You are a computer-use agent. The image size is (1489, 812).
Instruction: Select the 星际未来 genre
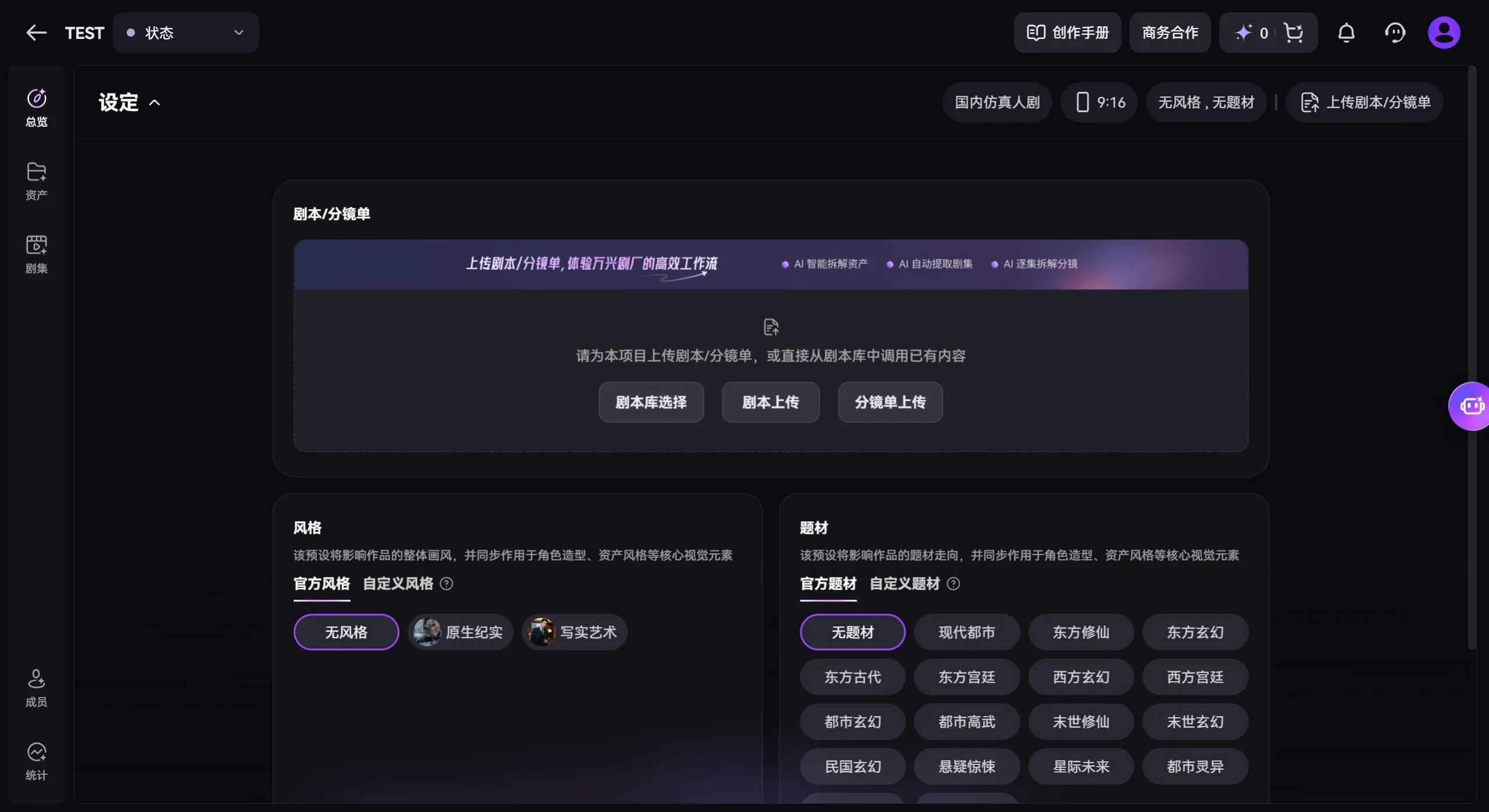[x=1081, y=767]
